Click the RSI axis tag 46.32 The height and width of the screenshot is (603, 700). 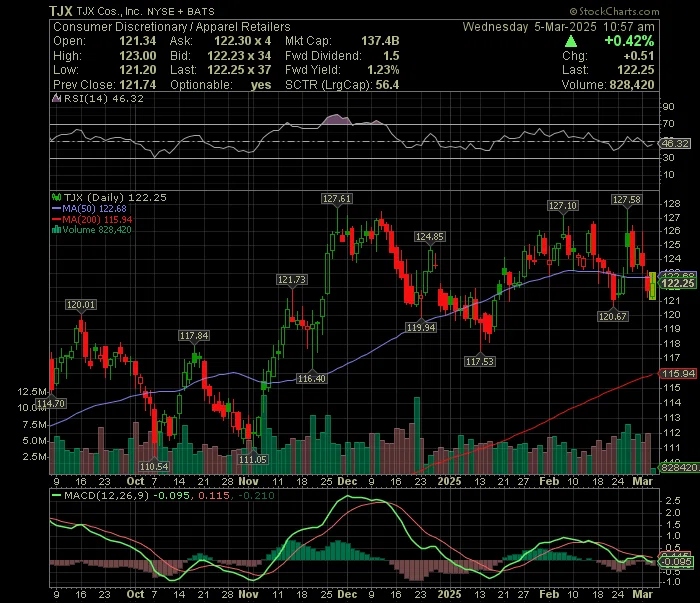675,144
